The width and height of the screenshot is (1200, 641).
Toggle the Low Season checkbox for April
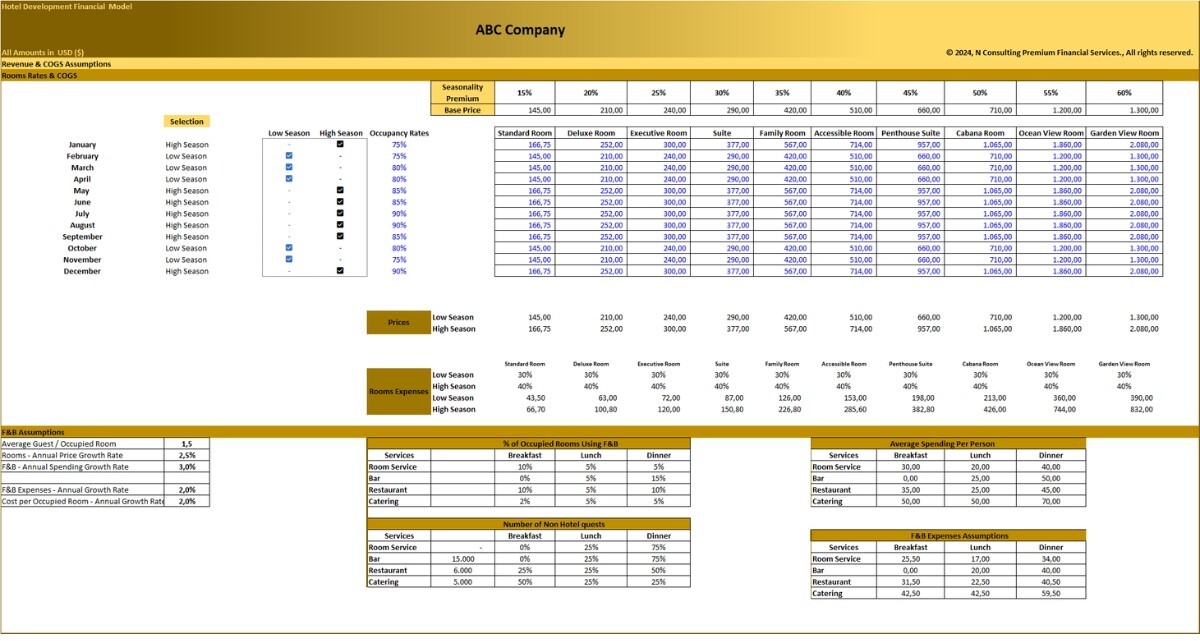pyautogui.click(x=289, y=179)
